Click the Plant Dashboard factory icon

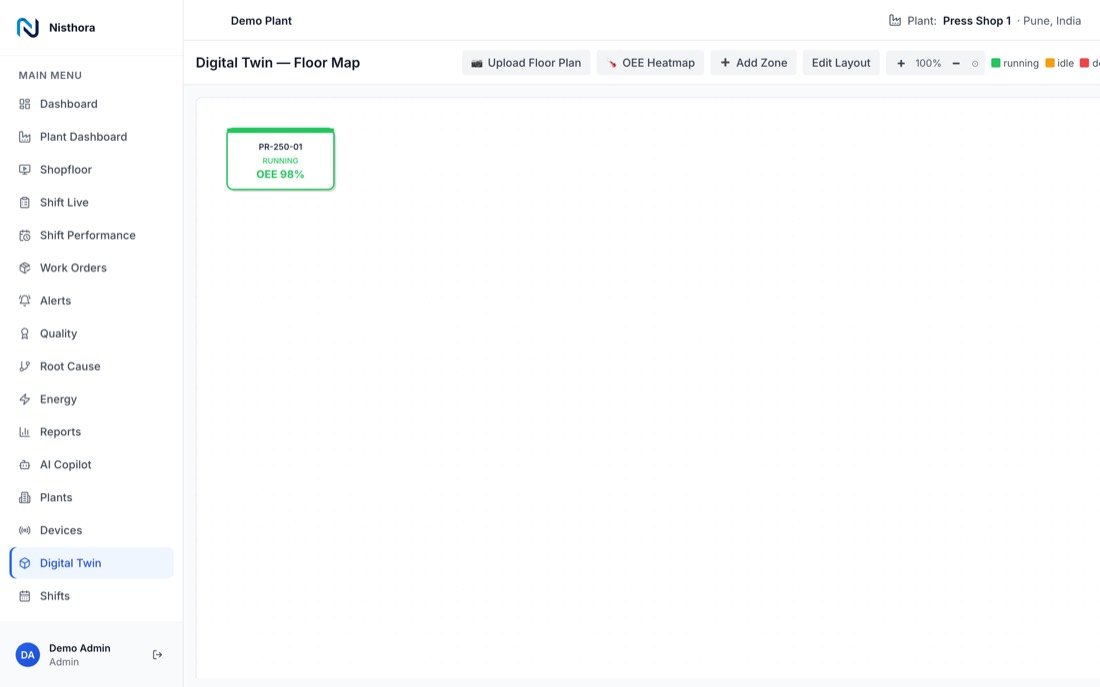point(25,137)
